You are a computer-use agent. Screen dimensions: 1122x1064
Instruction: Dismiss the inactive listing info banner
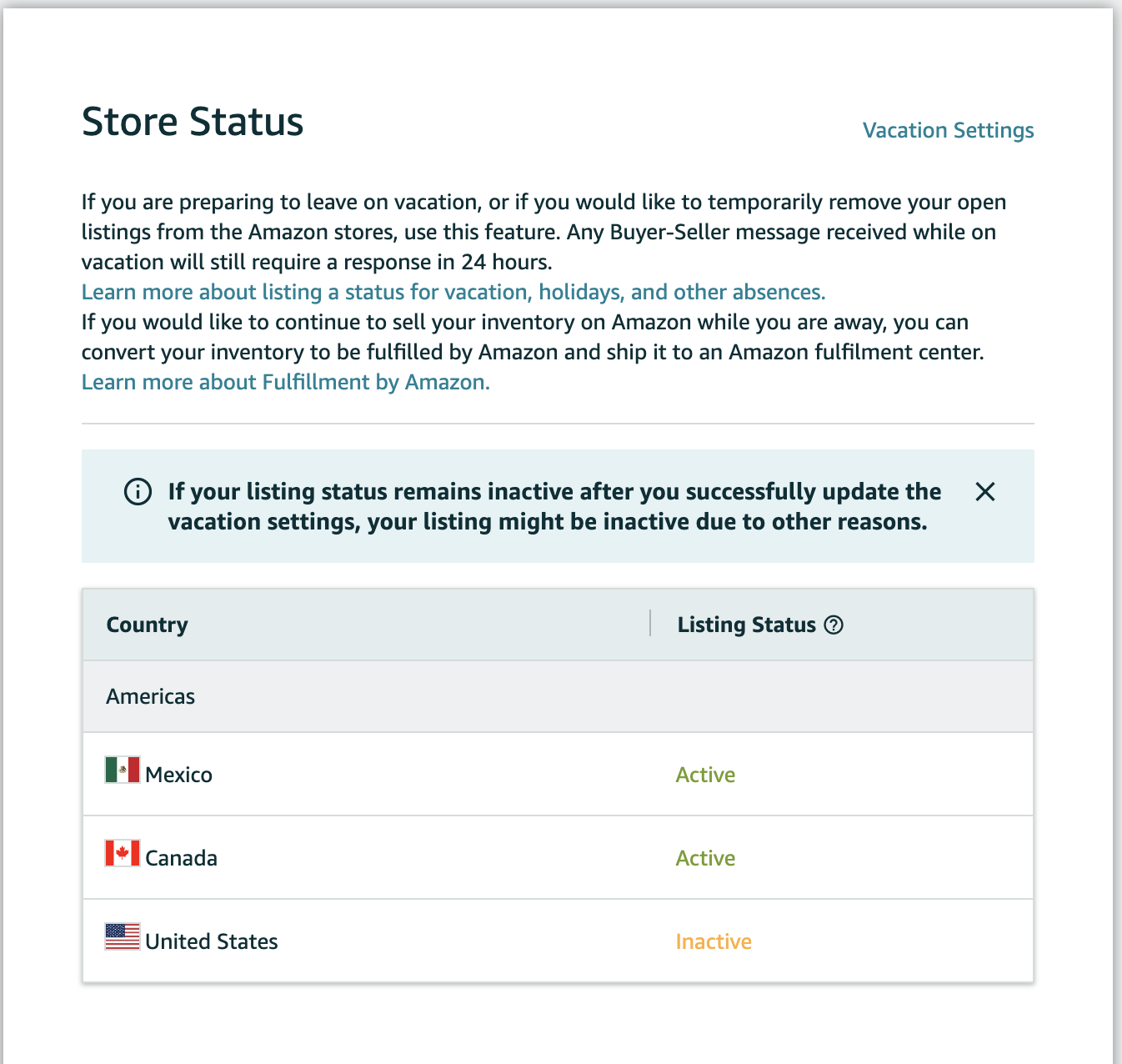coord(984,492)
